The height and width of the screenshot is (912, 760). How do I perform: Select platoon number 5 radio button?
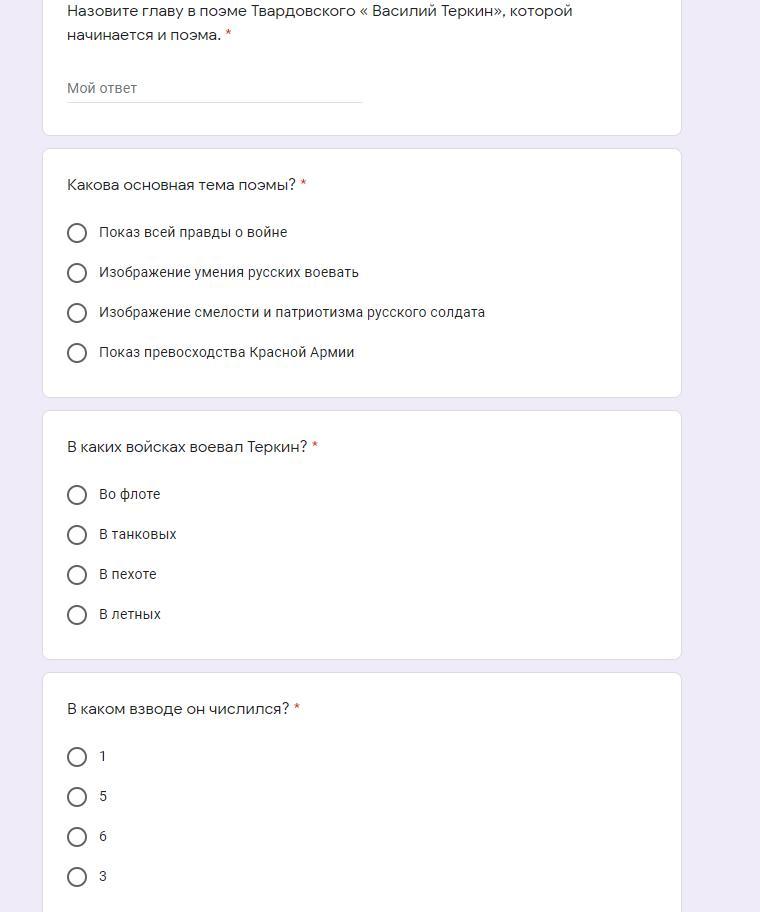pos(77,797)
